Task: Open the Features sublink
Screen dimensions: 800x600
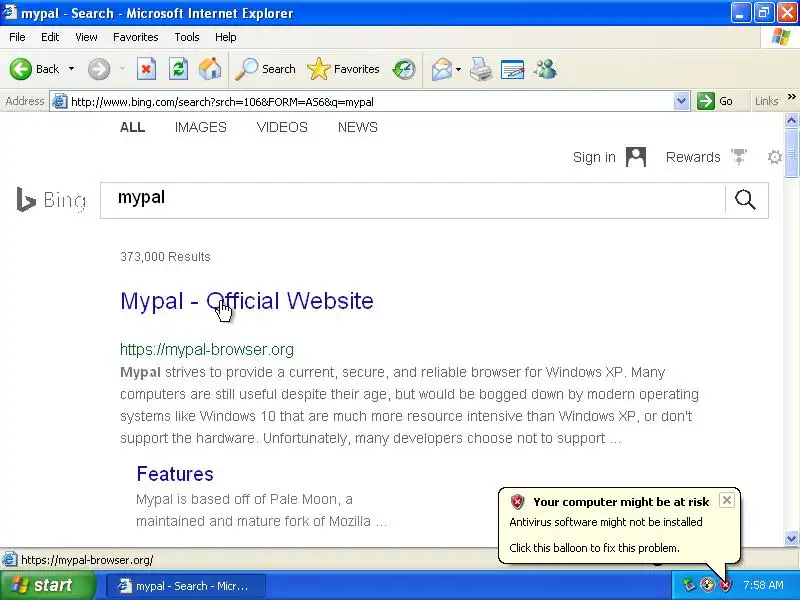Action: tap(175, 474)
